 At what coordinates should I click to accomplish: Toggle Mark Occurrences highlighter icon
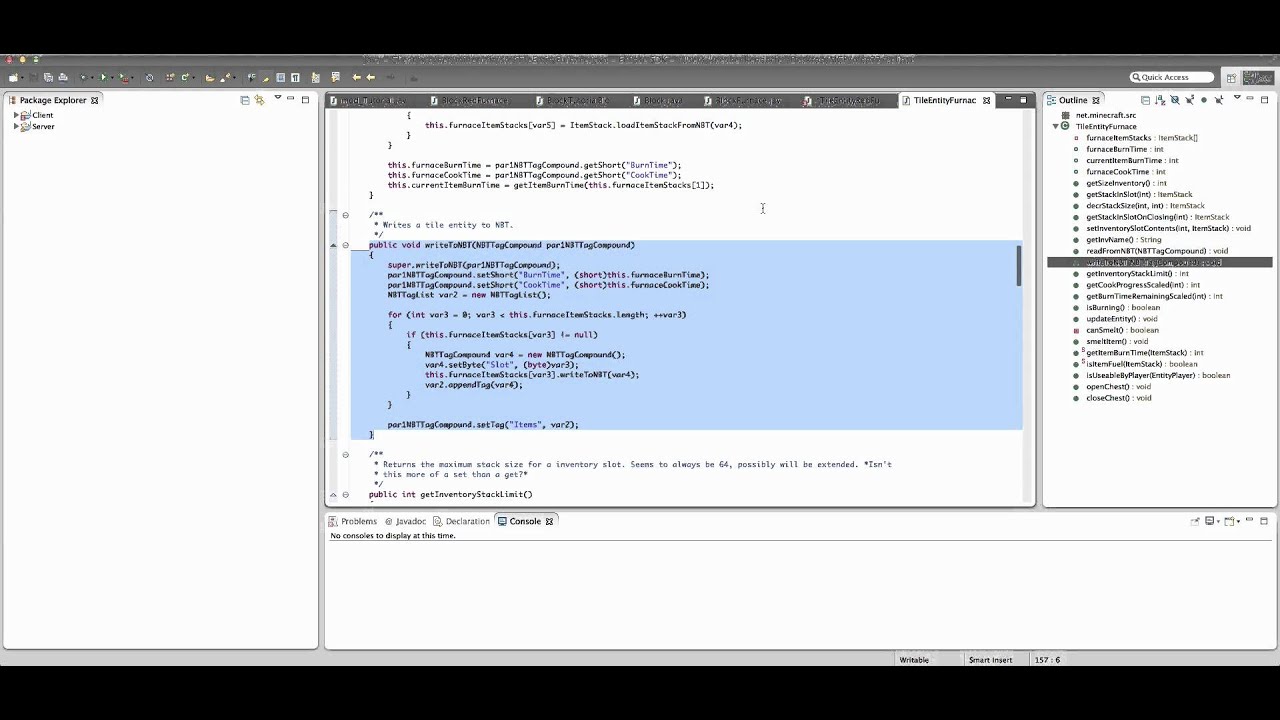[266, 78]
